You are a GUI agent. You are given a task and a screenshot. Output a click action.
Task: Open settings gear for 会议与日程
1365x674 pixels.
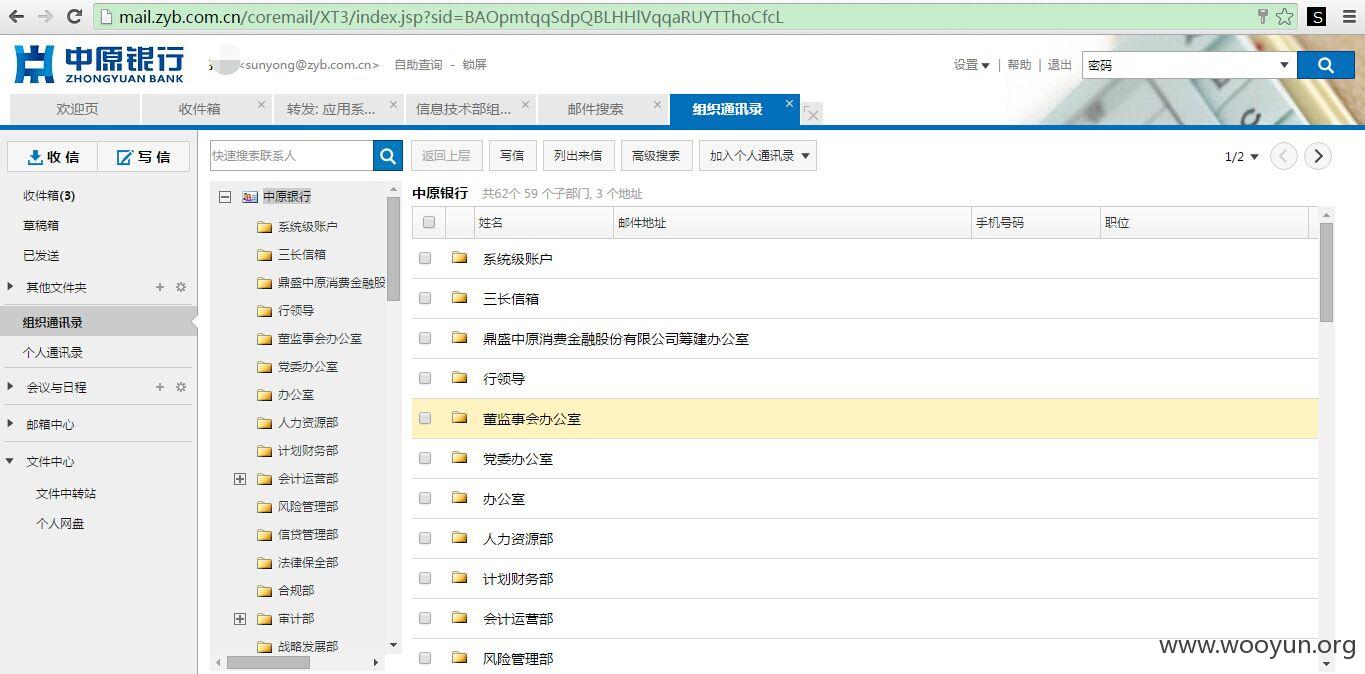pyautogui.click(x=181, y=387)
